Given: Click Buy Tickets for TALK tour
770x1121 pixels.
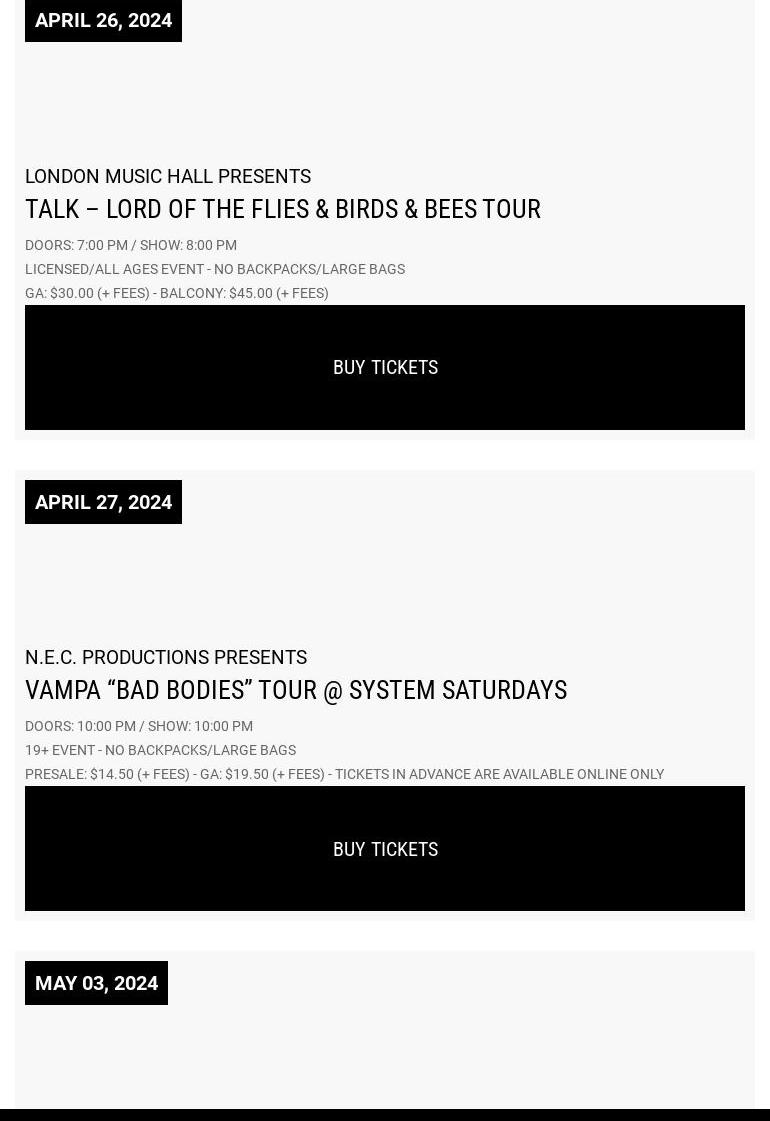Looking at the screenshot, I should click(x=385, y=367).
